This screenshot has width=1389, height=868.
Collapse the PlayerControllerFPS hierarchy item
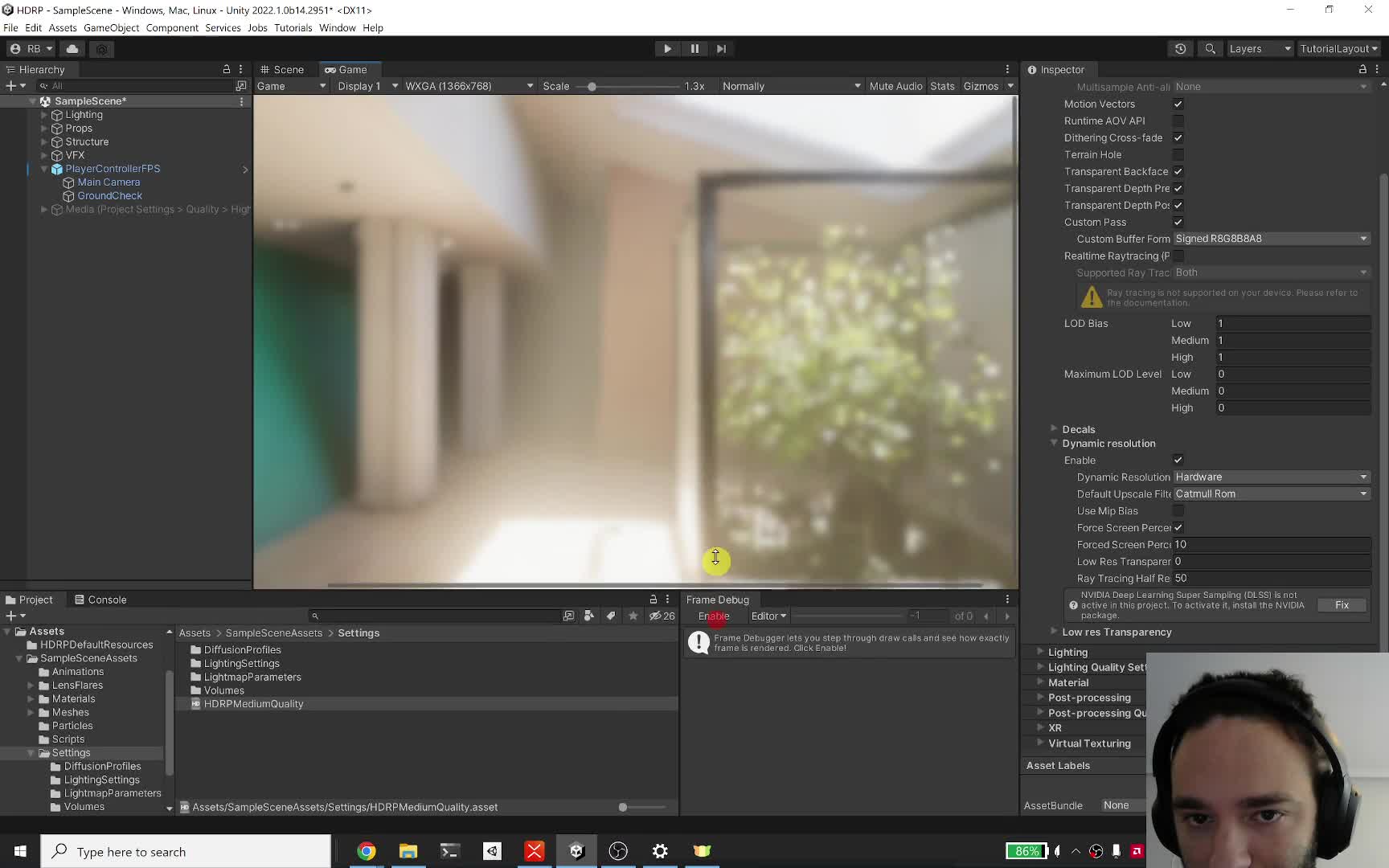tap(44, 169)
